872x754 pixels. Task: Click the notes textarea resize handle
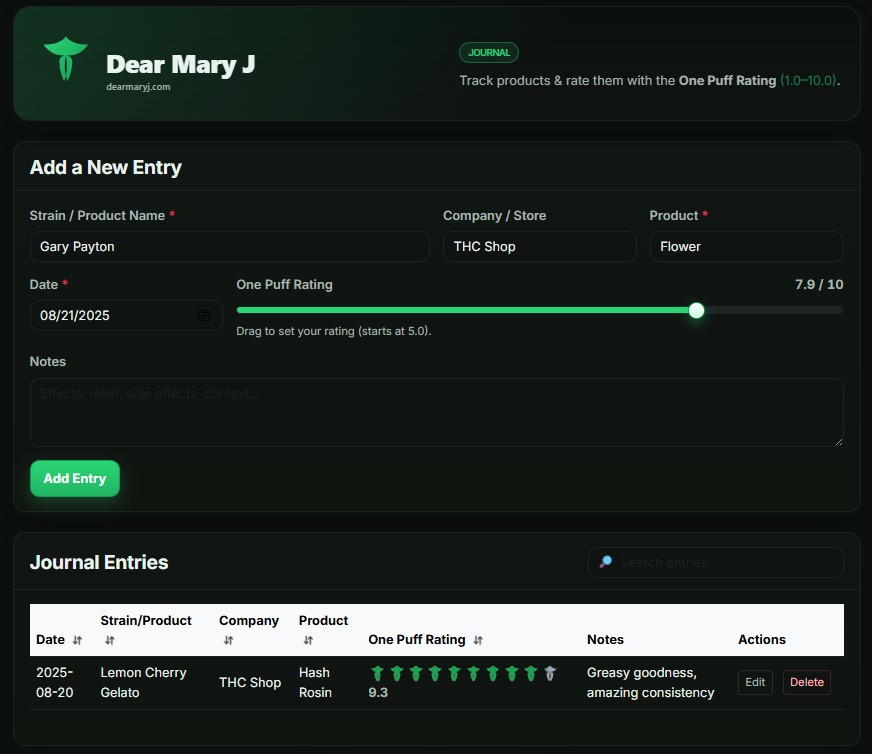839,442
